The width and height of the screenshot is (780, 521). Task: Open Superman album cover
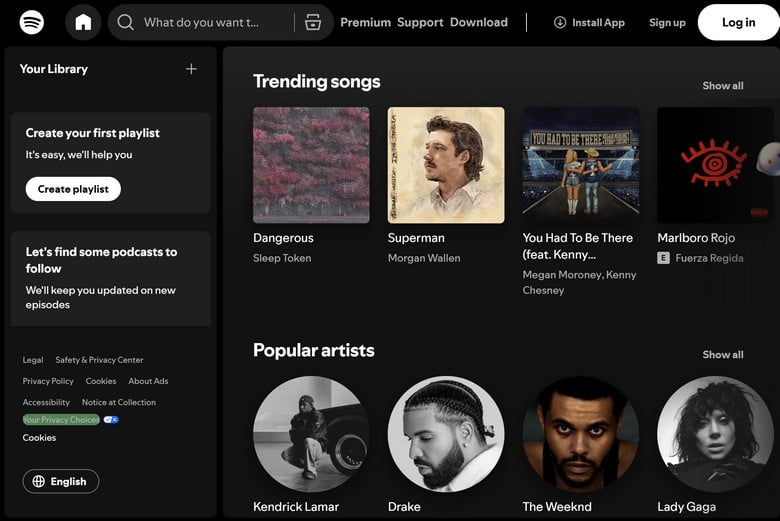coord(446,165)
